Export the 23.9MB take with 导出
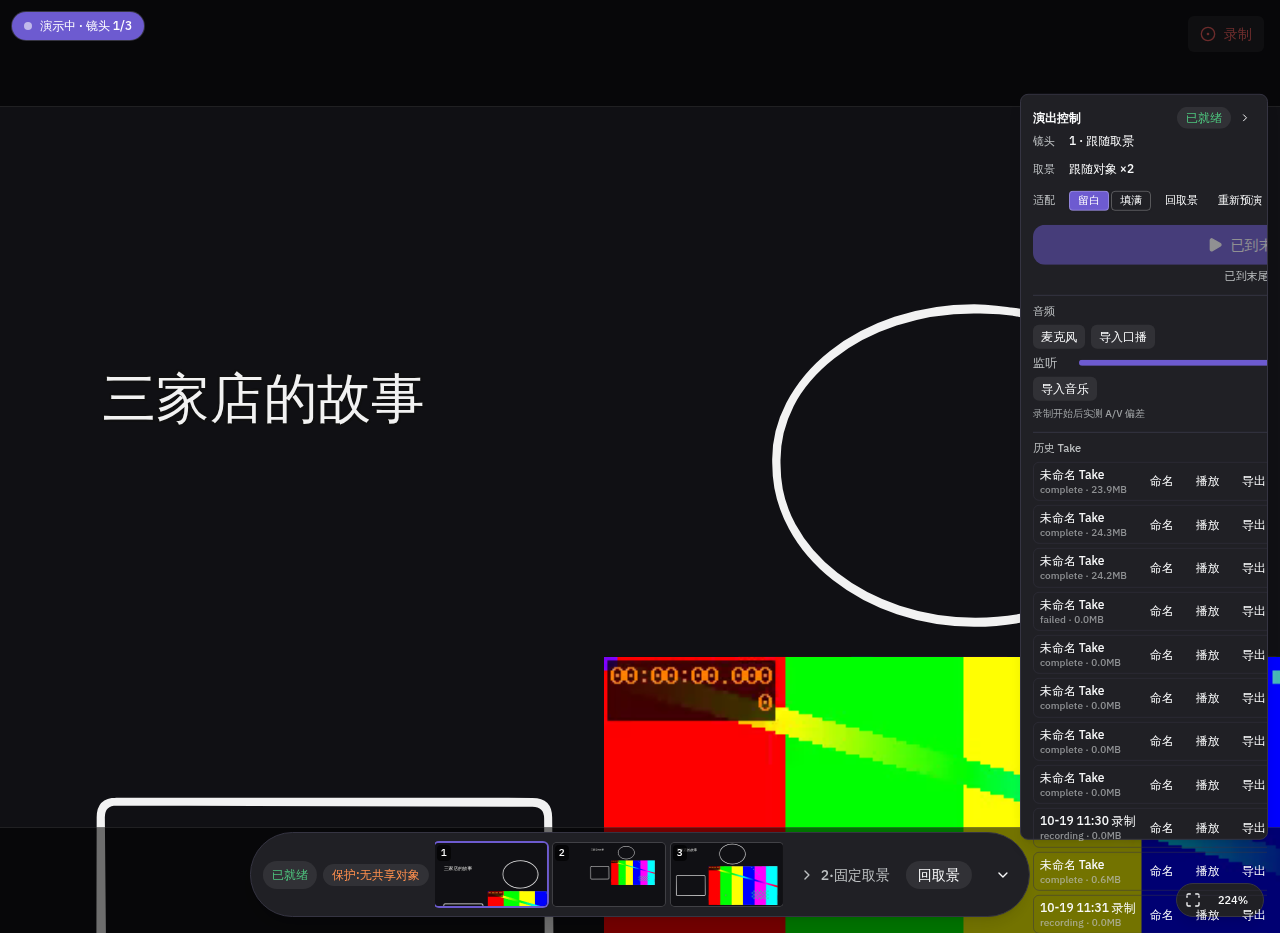This screenshot has width=1280, height=933. [1253, 481]
